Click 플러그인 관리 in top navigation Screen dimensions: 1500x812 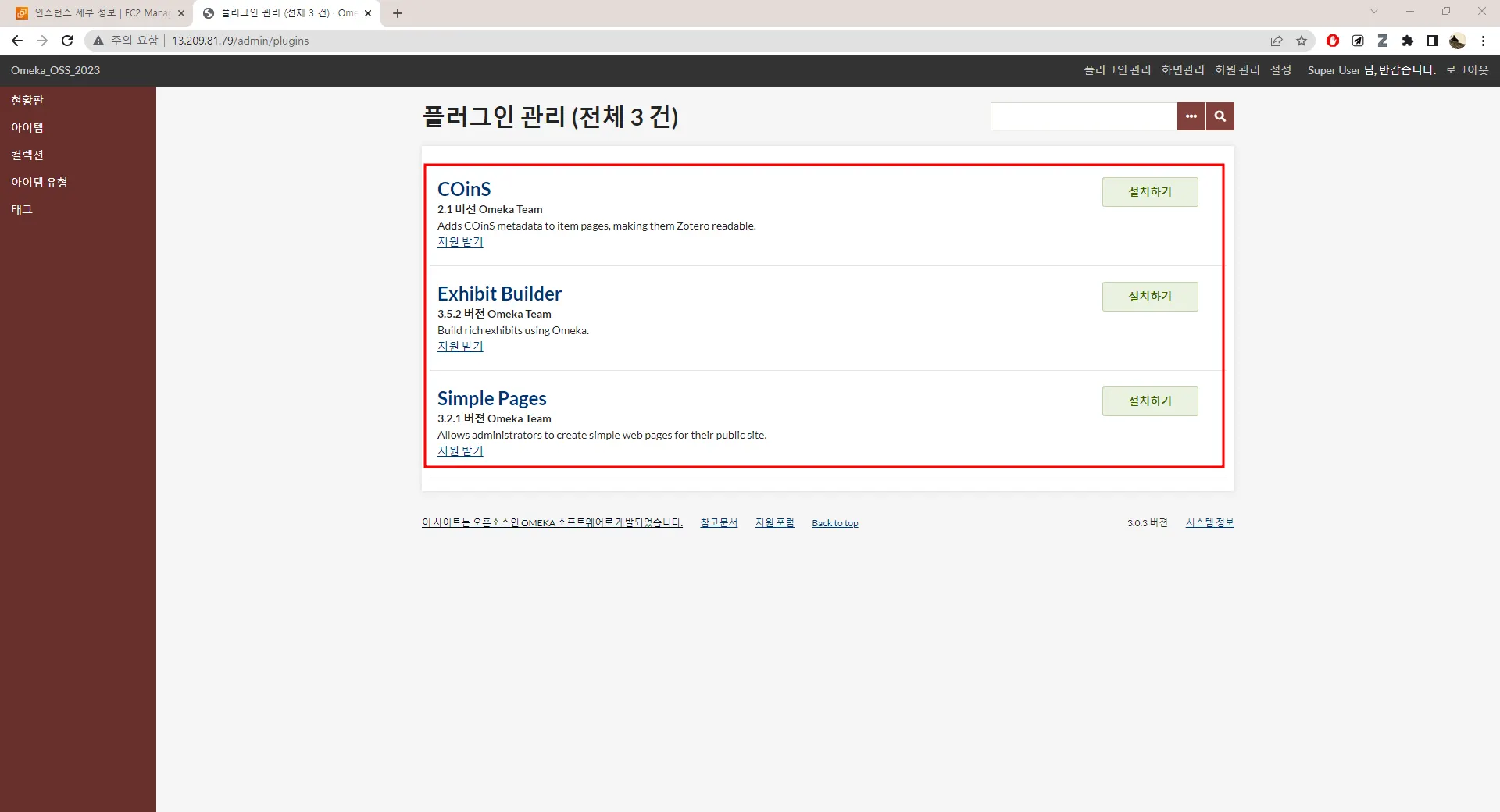coord(1117,70)
